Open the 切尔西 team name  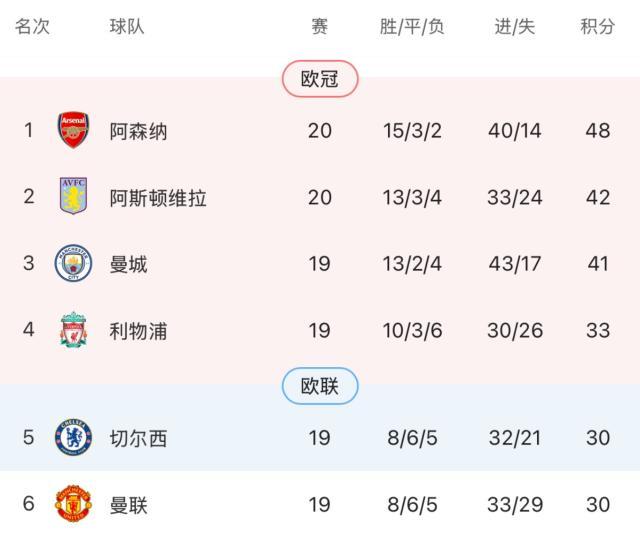tap(139, 438)
